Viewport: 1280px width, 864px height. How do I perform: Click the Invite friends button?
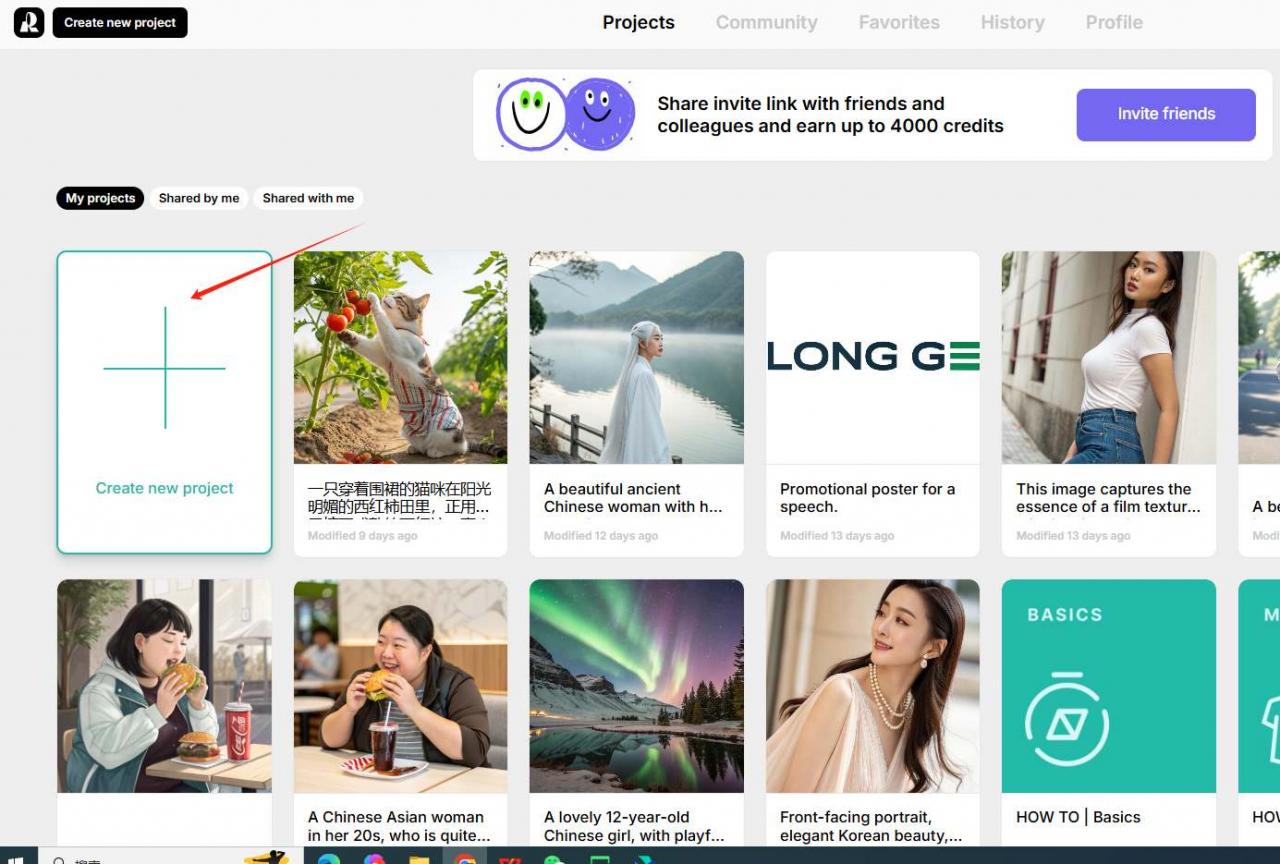pyautogui.click(x=1165, y=114)
